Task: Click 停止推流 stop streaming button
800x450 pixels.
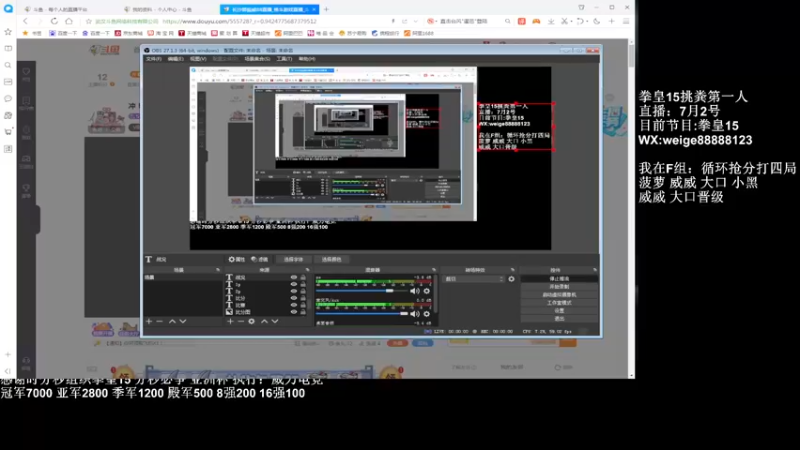Action: [559, 279]
